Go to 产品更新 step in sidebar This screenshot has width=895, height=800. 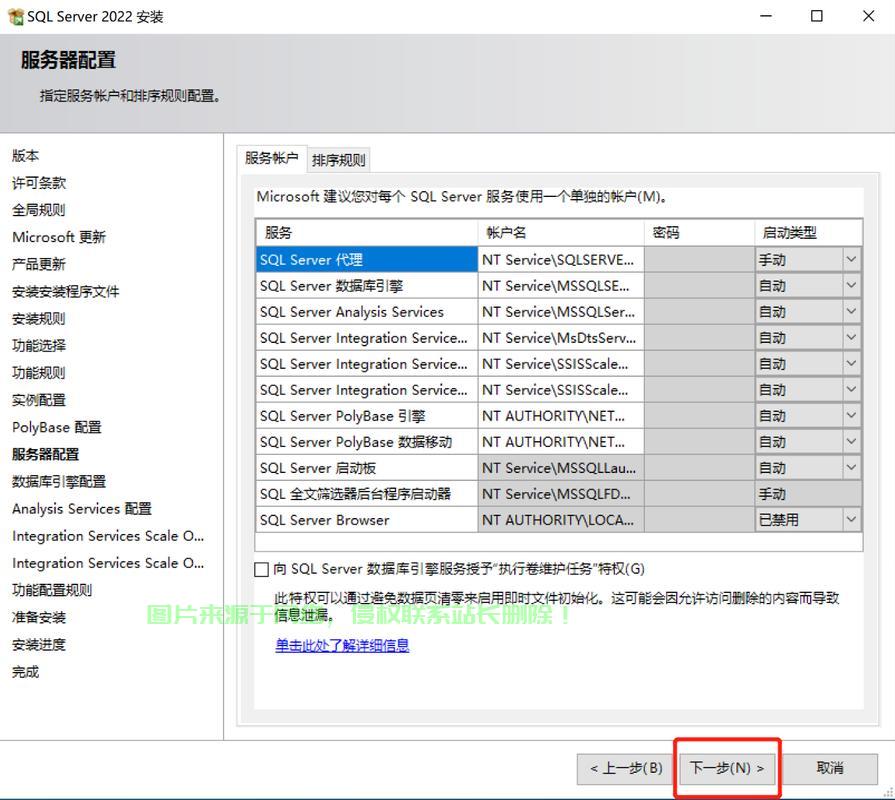pyautogui.click(x=39, y=264)
